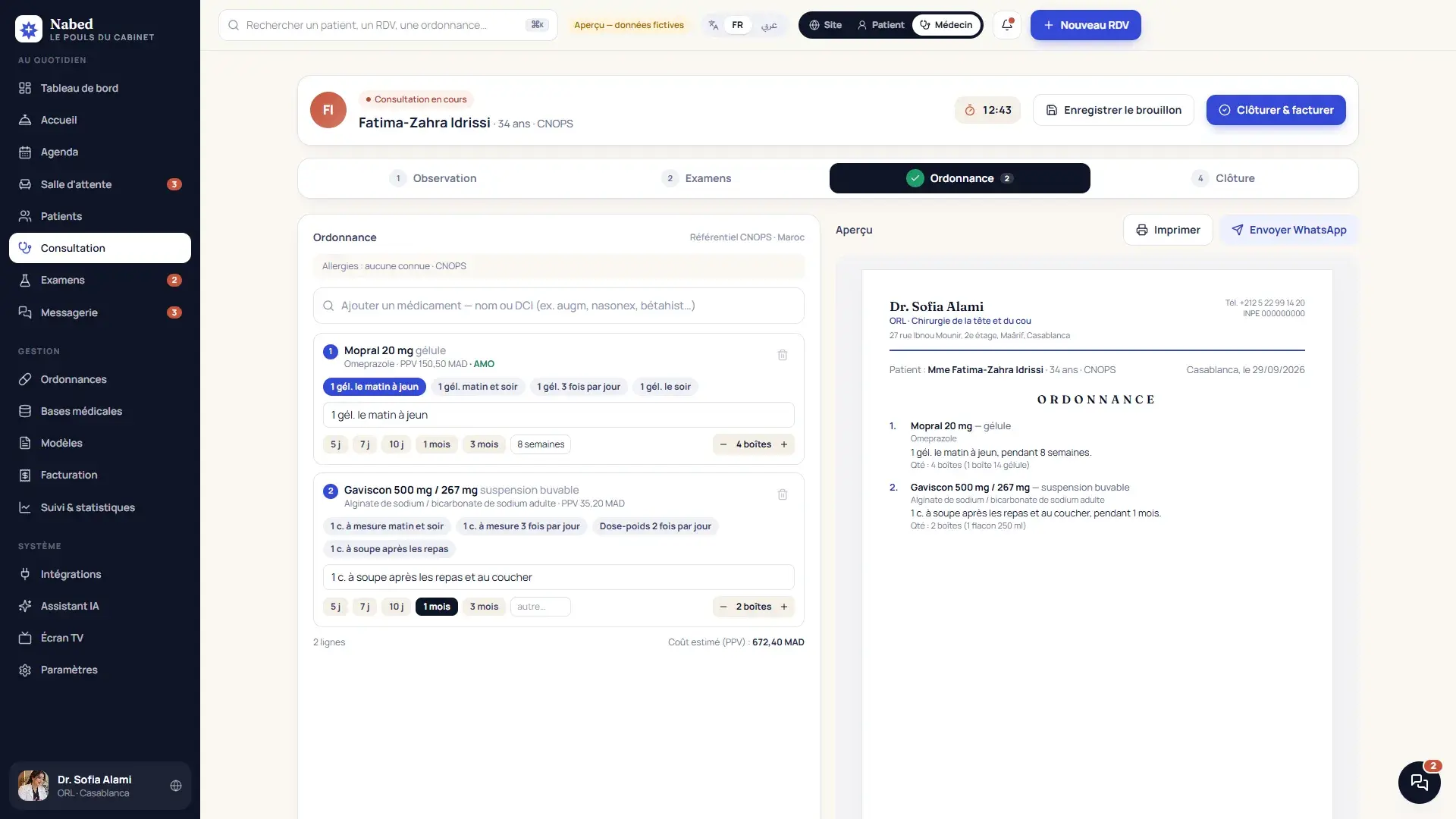Open Salle d'attente in sidebar

(100, 184)
